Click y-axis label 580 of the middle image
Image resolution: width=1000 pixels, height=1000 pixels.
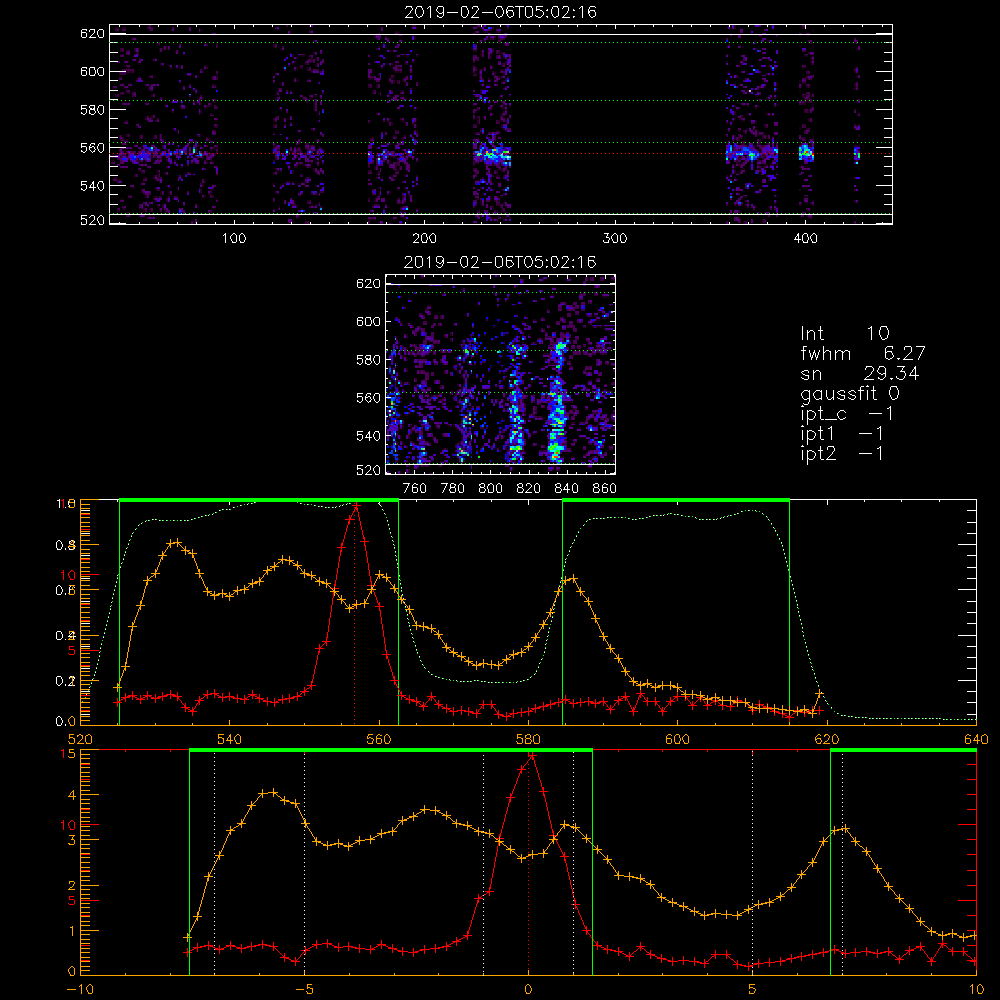pyautogui.click(x=368, y=360)
